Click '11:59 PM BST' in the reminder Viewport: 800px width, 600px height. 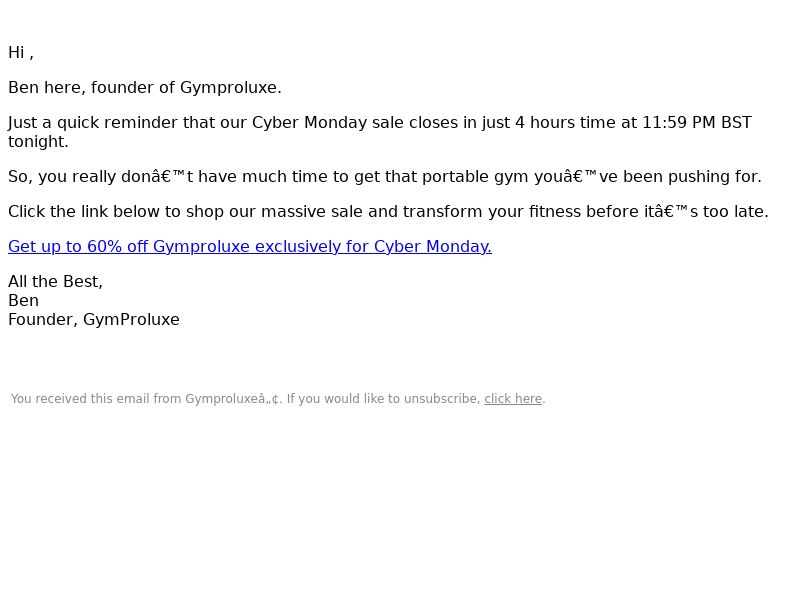[x=696, y=122]
